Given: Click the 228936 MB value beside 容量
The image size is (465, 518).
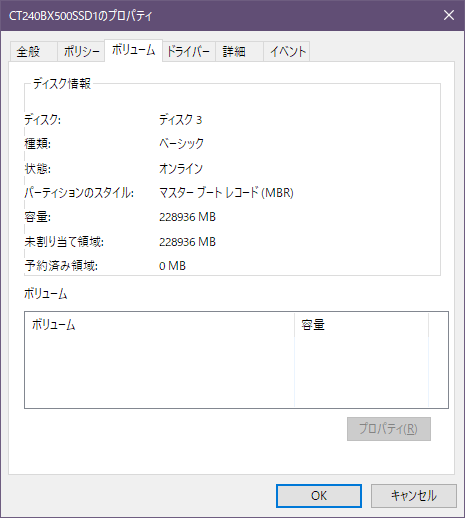Looking at the screenshot, I should click(x=187, y=217).
